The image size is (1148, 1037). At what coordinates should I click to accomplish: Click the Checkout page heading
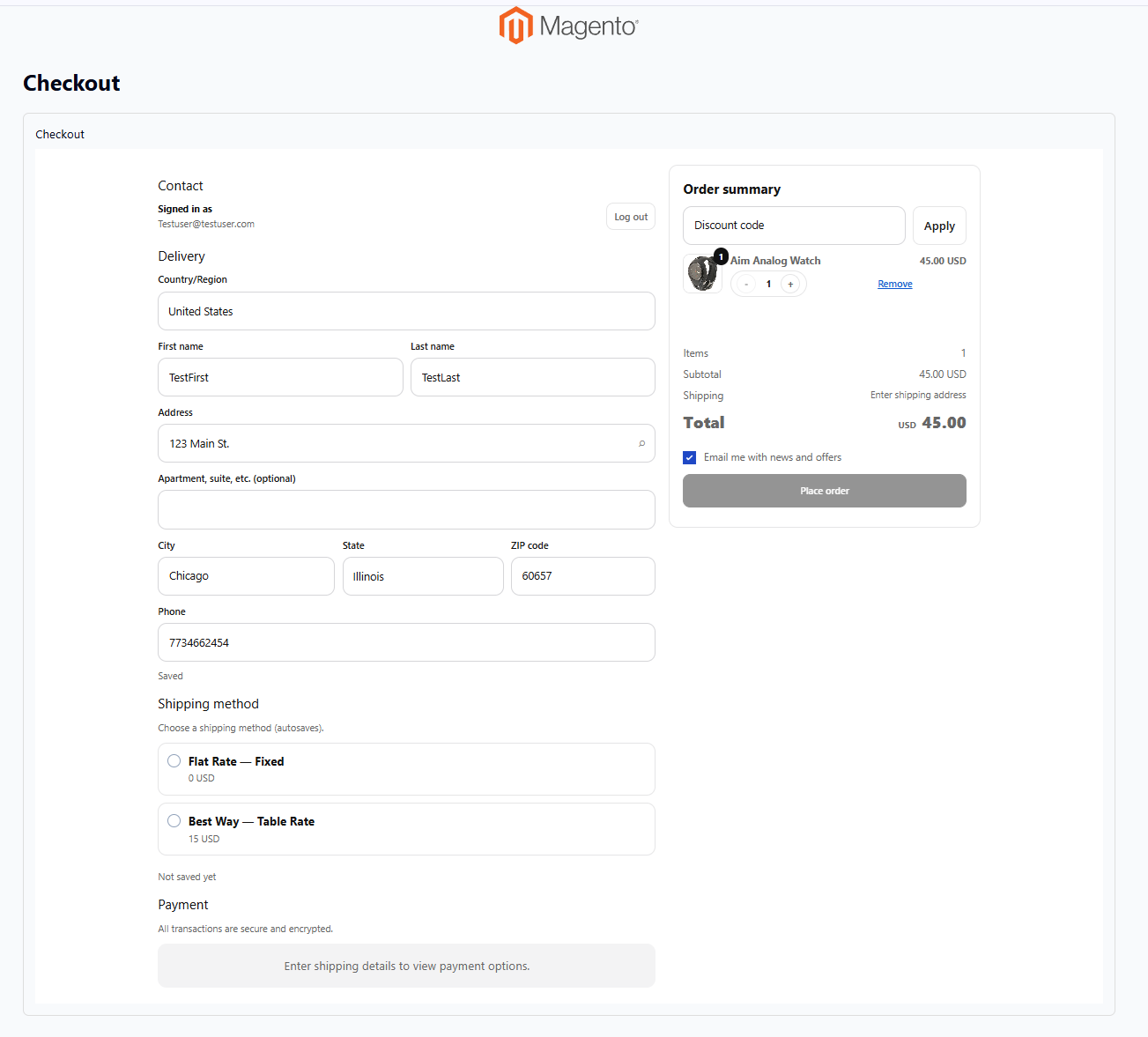click(x=71, y=83)
